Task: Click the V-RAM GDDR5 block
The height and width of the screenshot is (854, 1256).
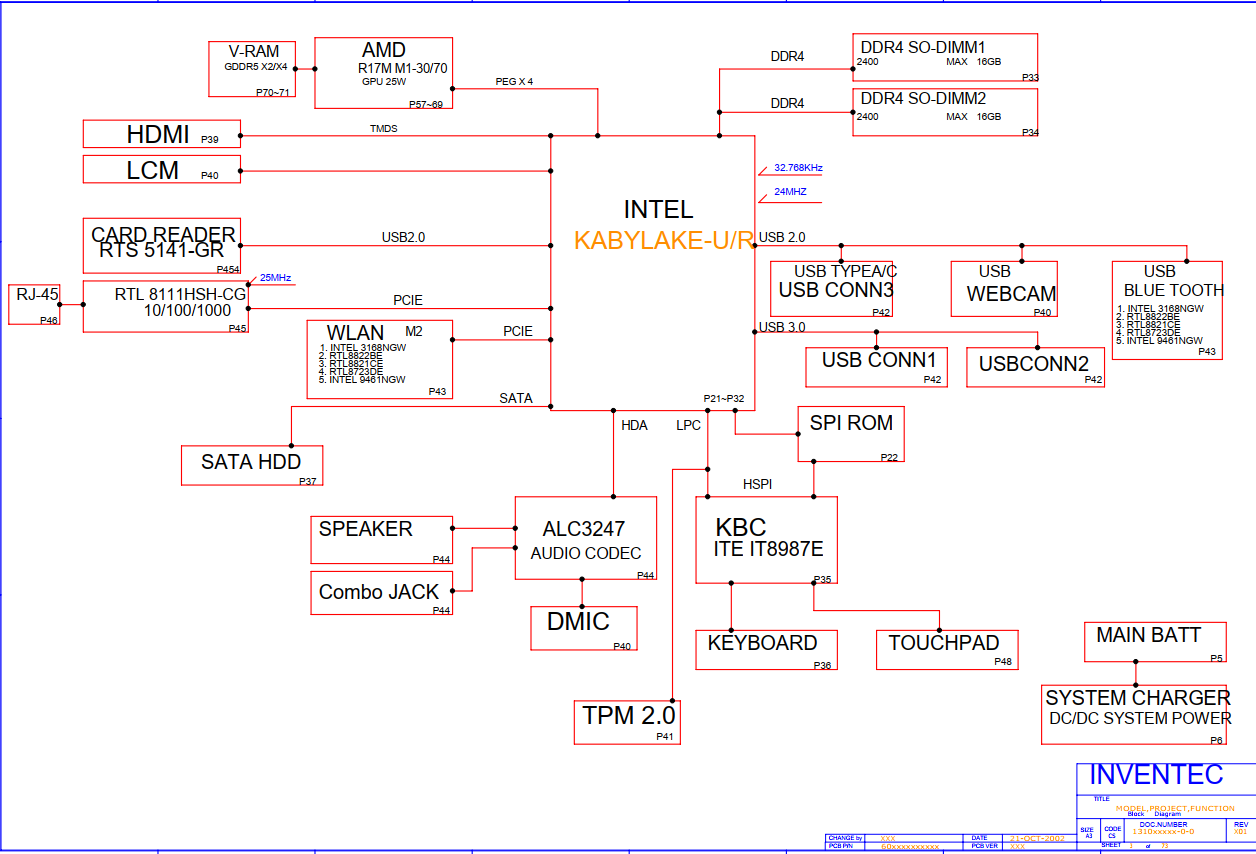Action: point(251,69)
